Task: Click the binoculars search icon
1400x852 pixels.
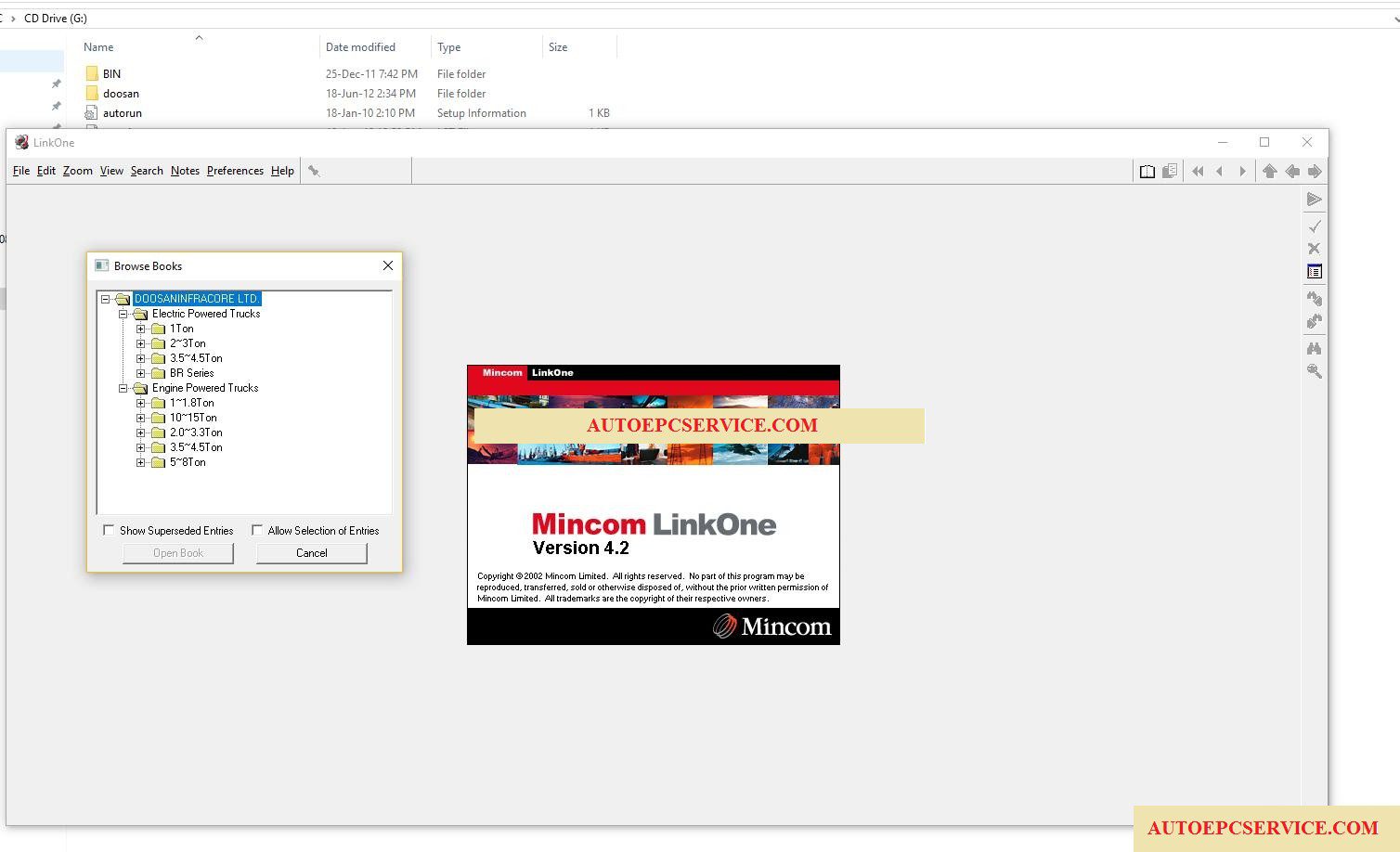Action: pyautogui.click(x=1314, y=349)
